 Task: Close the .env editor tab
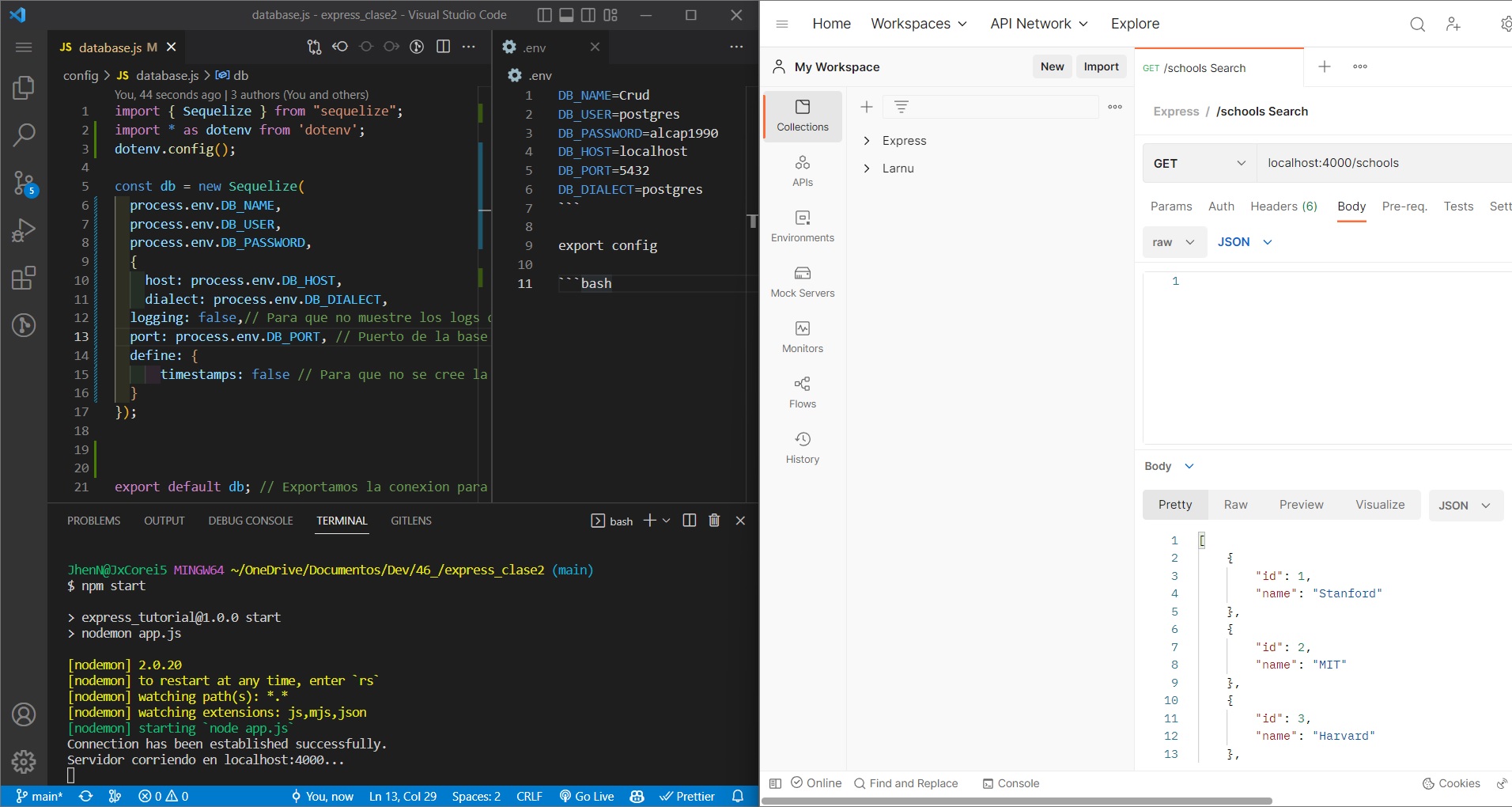pos(595,47)
